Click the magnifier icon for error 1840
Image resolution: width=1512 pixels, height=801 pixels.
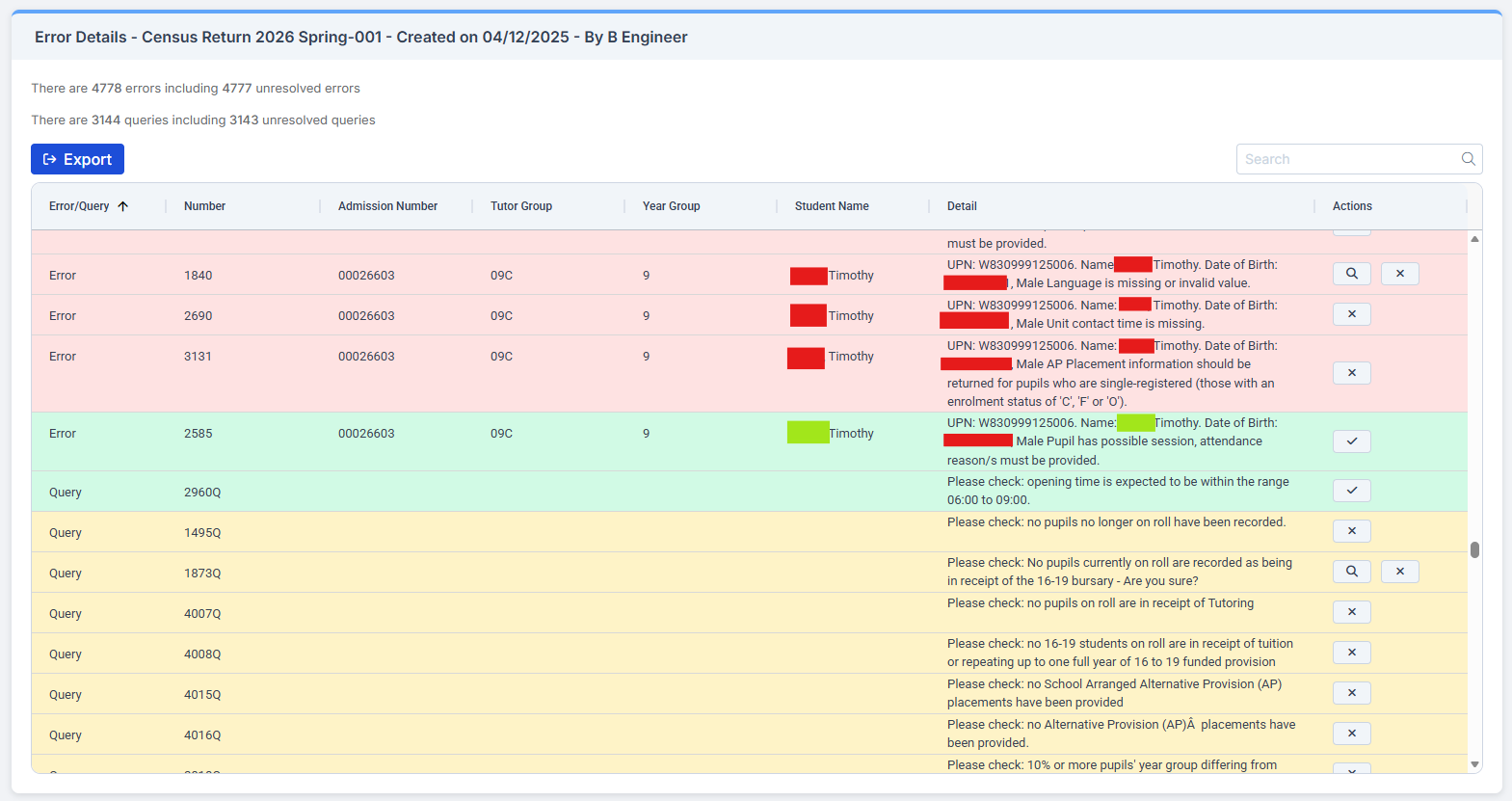tap(1351, 274)
